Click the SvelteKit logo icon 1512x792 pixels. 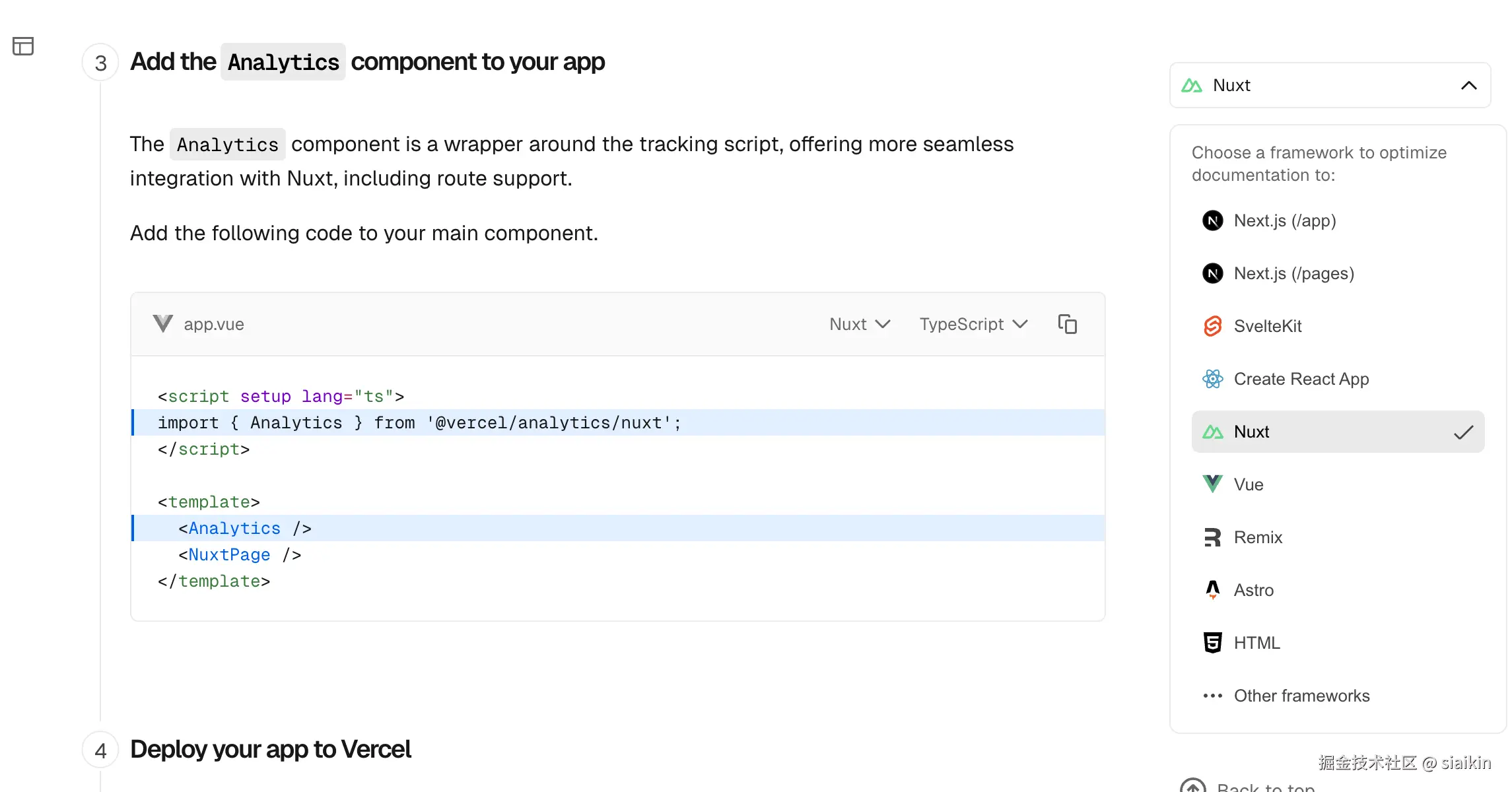(x=1212, y=326)
